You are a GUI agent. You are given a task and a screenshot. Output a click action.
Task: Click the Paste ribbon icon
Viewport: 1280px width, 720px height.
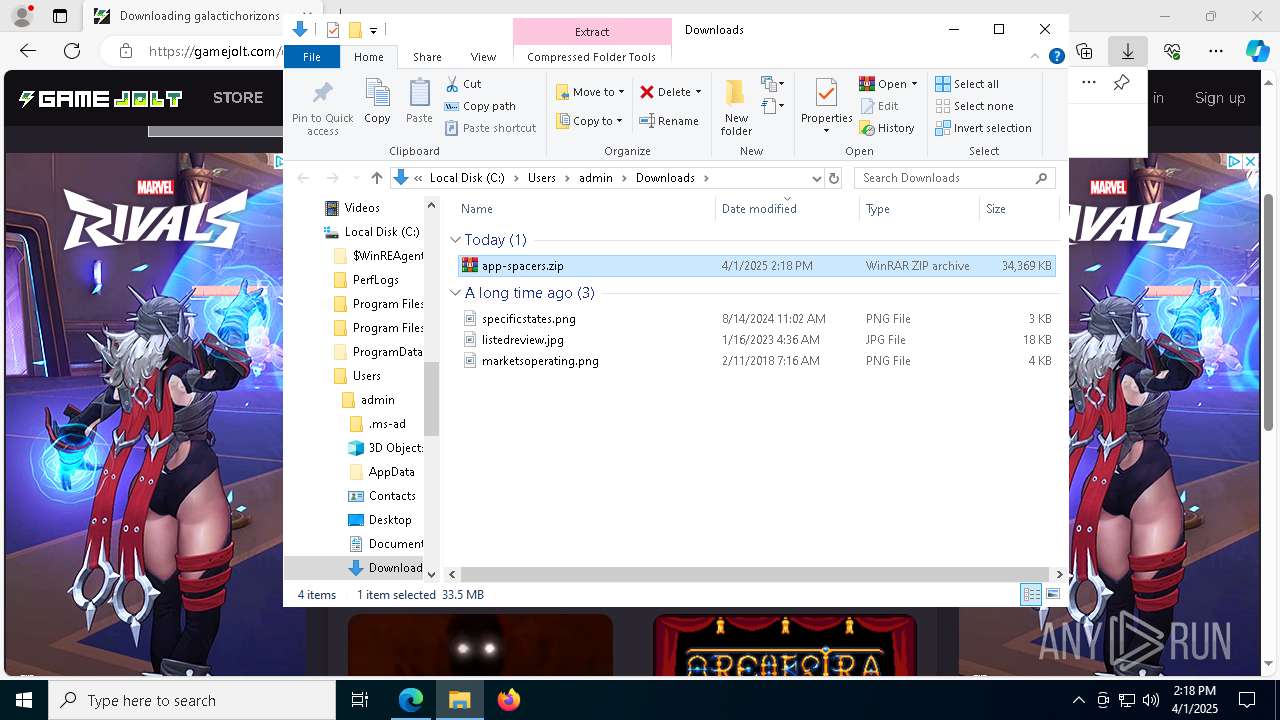419,102
